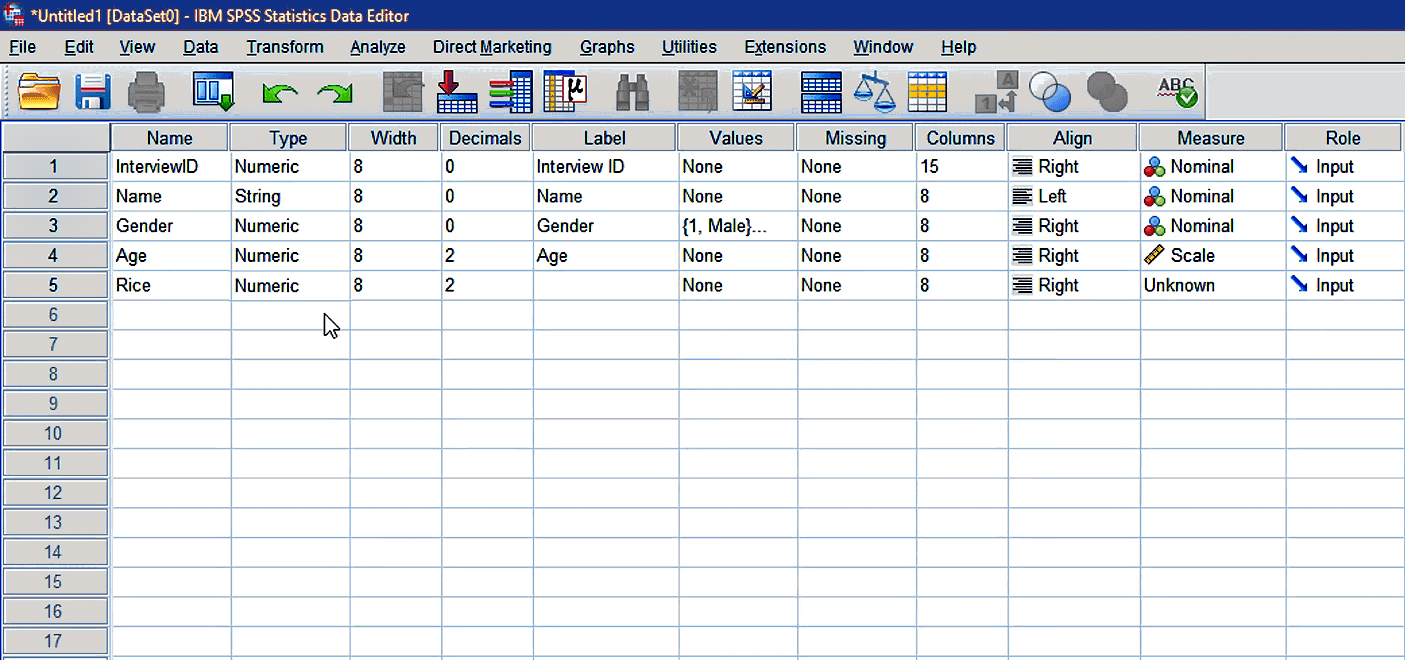Open the Analyze menu

tap(377, 47)
